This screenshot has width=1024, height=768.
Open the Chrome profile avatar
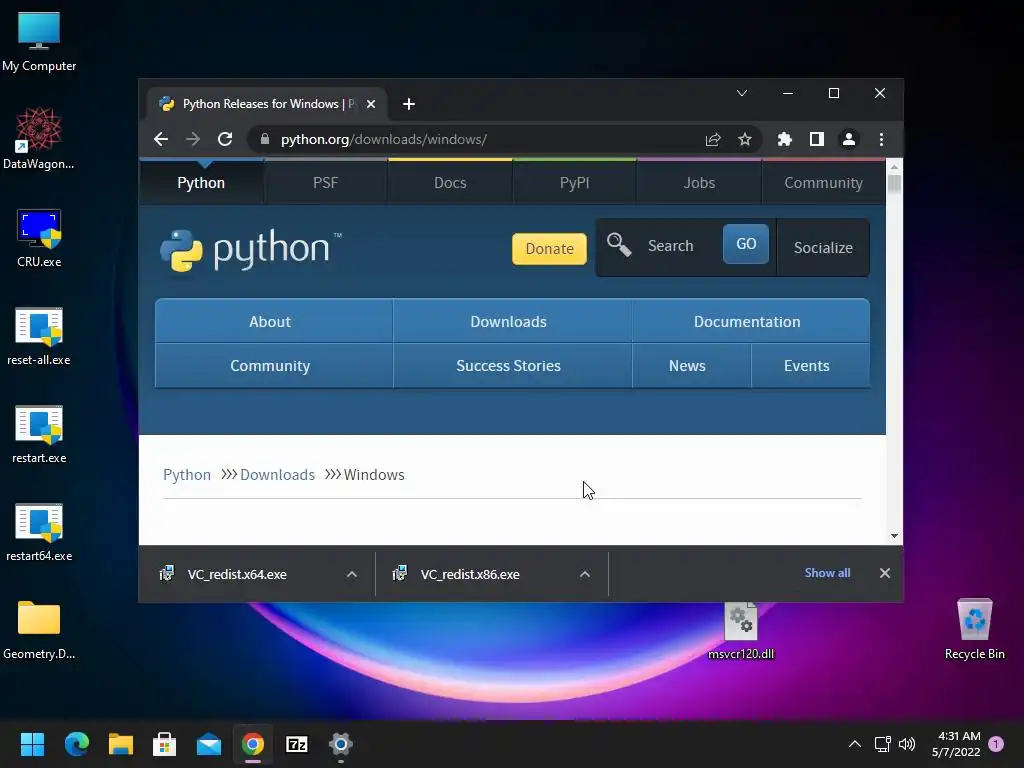pos(848,139)
